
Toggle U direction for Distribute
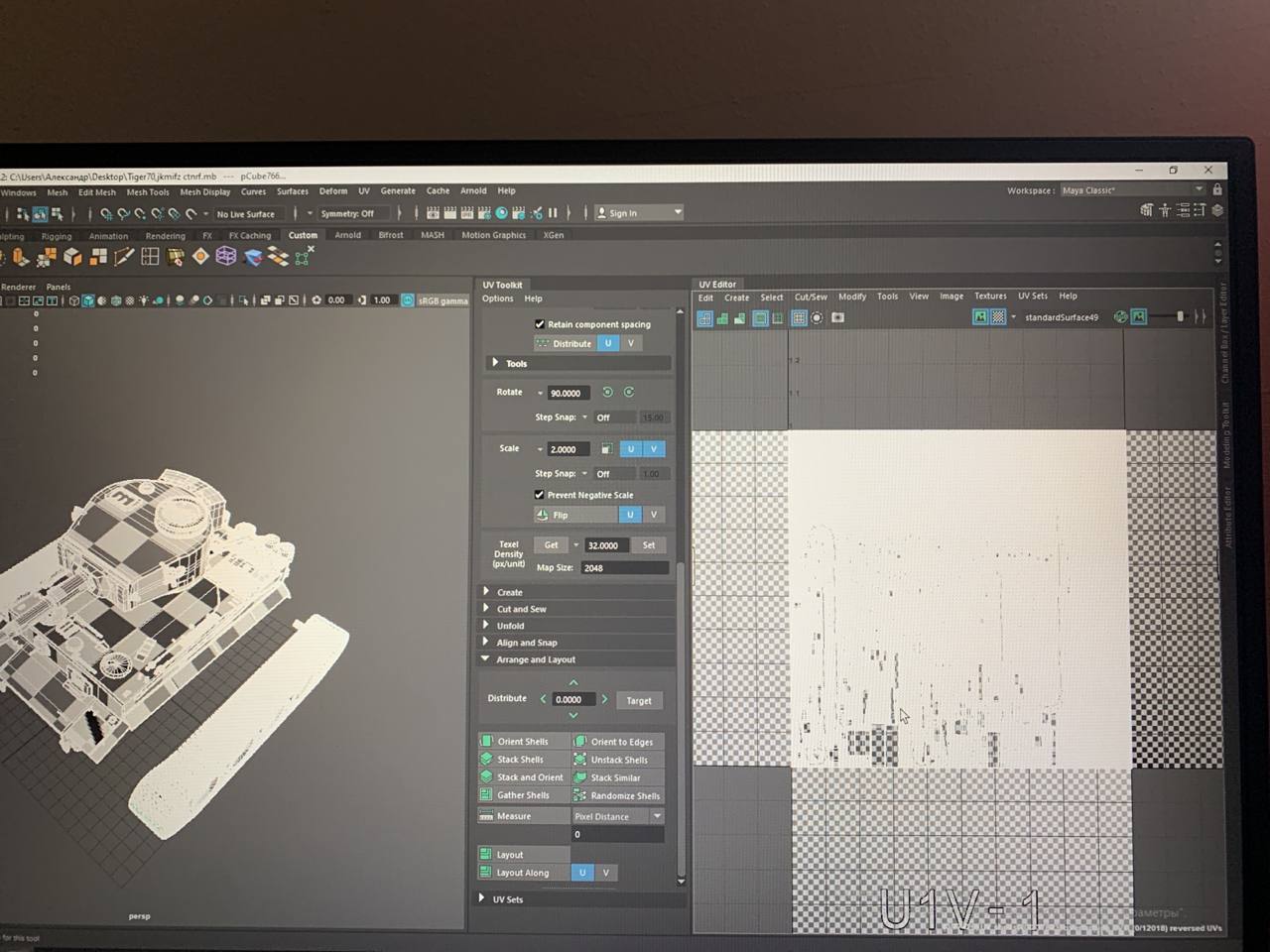[x=608, y=343]
